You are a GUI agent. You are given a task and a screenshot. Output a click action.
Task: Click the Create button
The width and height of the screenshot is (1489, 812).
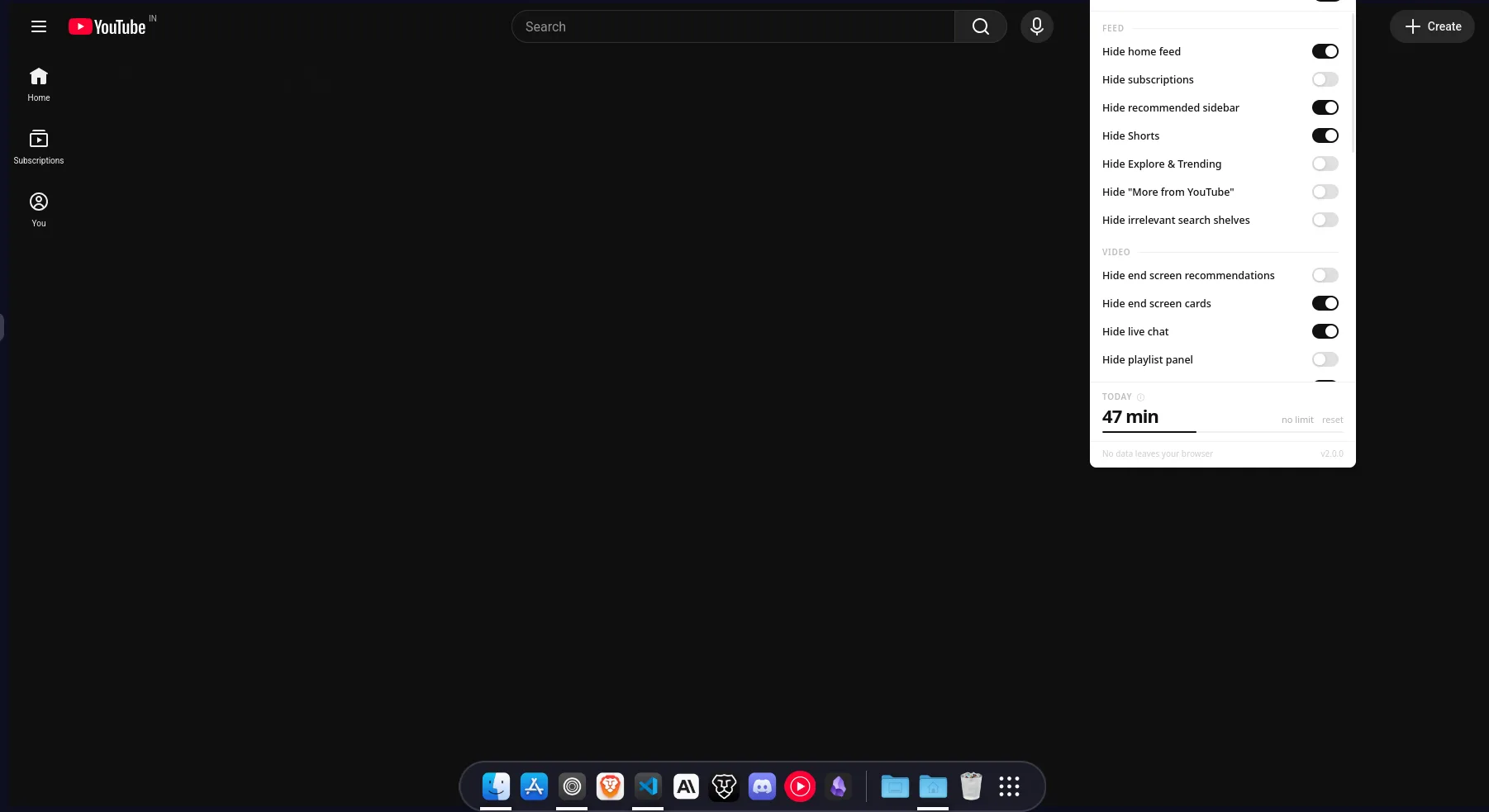tap(1432, 26)
